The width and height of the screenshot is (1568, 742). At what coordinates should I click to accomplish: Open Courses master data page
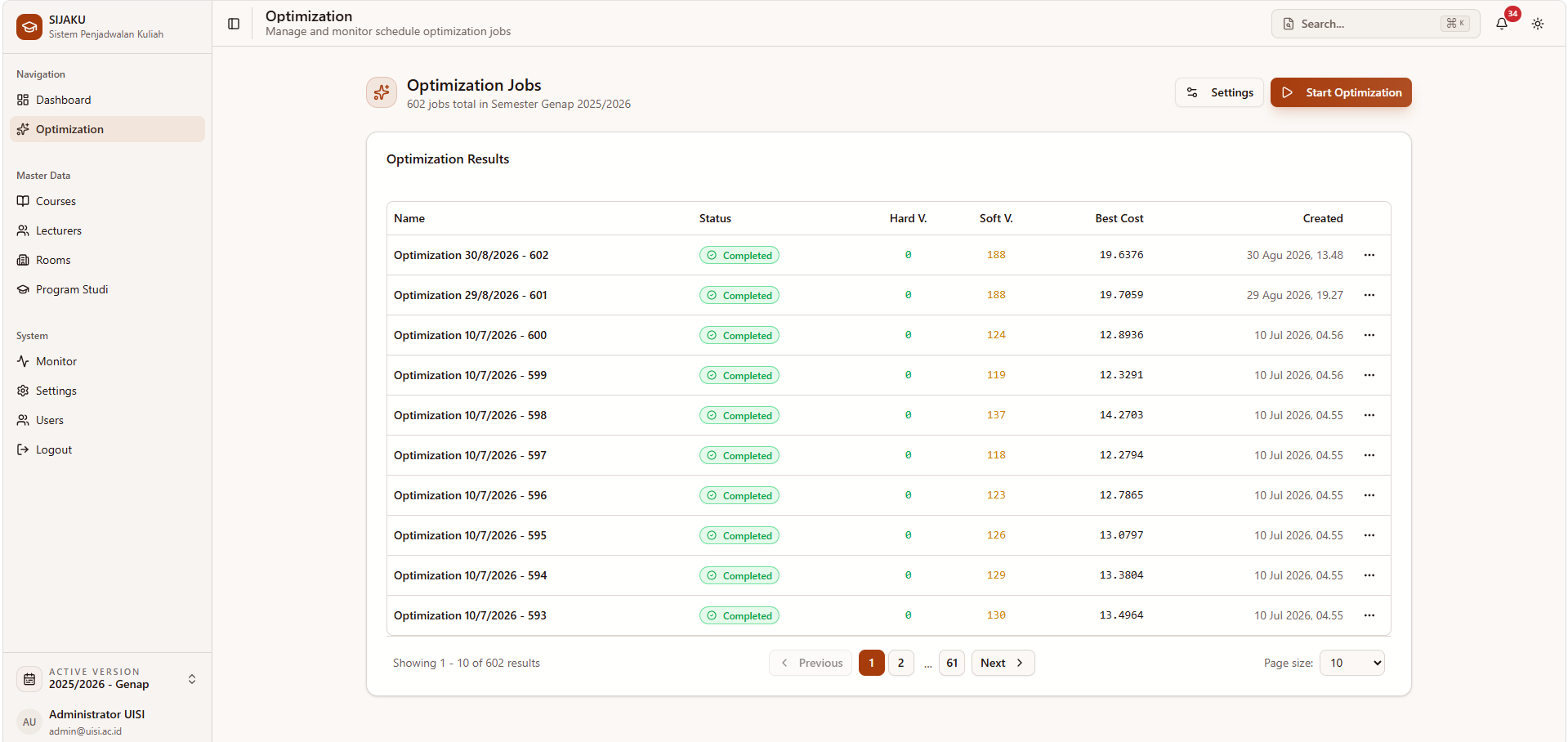(x=107, y=201)
